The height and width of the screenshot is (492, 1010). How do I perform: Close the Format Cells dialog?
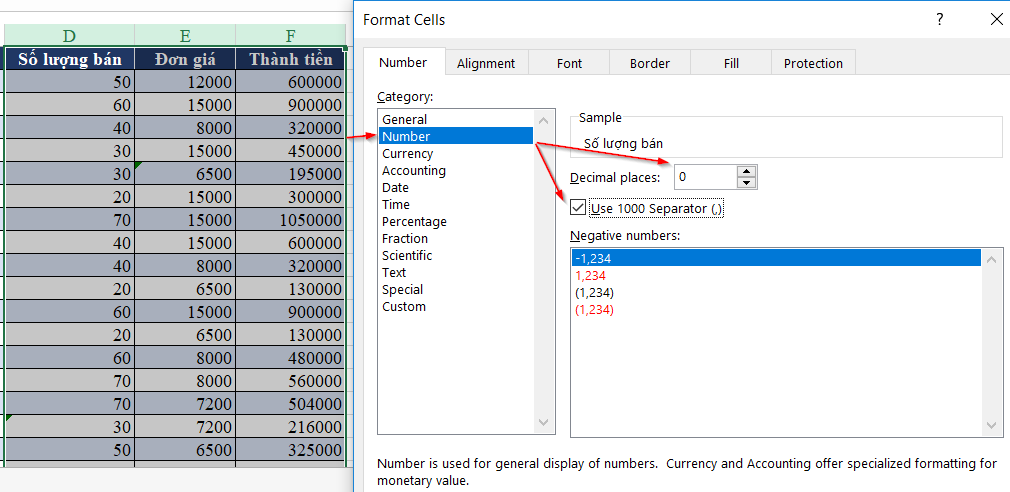(996, 19)
